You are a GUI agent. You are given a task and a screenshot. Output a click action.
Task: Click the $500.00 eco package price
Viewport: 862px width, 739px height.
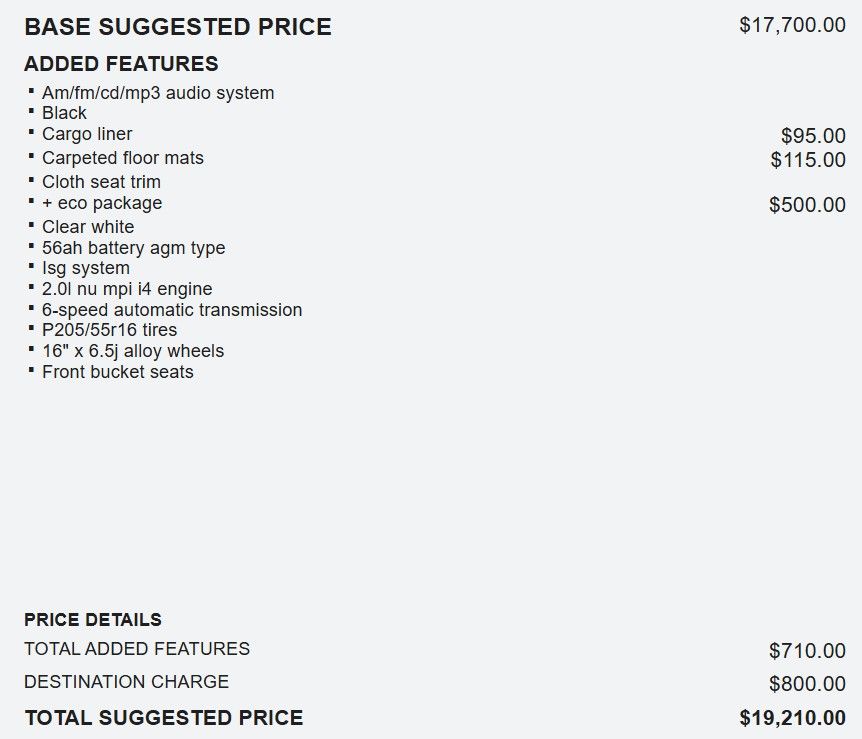coord(807,205)
